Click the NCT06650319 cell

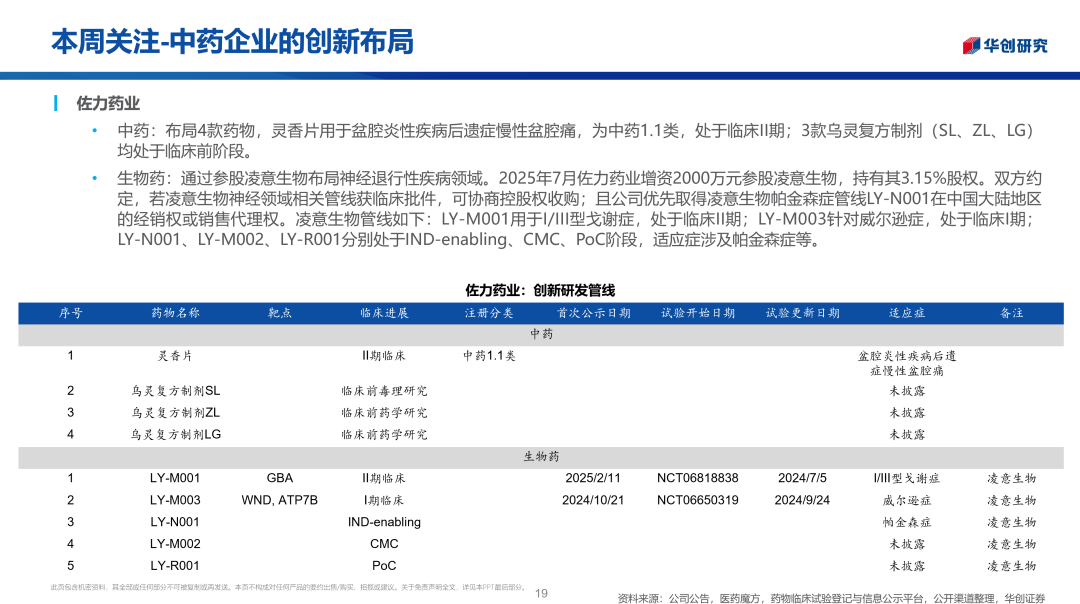698,500
